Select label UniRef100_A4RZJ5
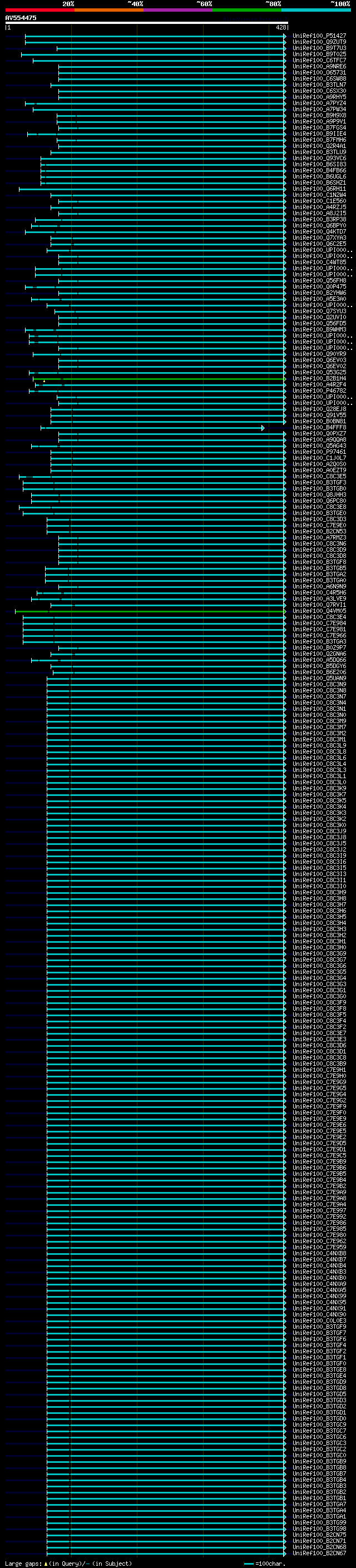Image resolution: width=356 pixels, height=1568 pixels. pyautogui.click(x=319, y=207)
